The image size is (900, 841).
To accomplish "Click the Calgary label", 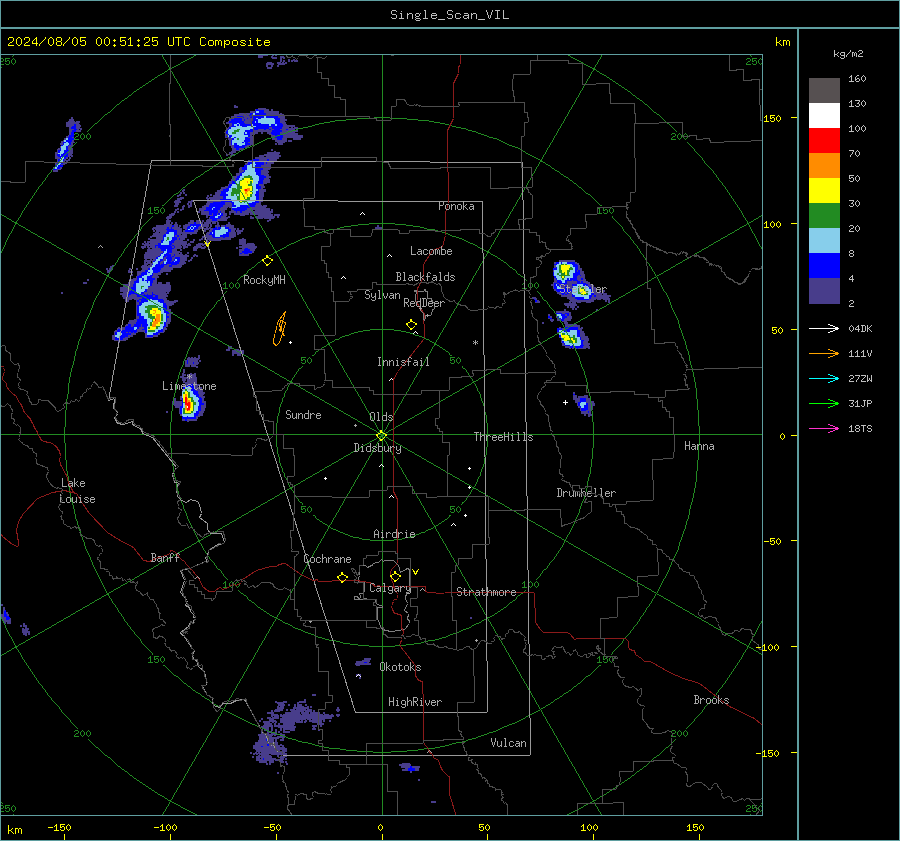I will click(x=390, y=588).
